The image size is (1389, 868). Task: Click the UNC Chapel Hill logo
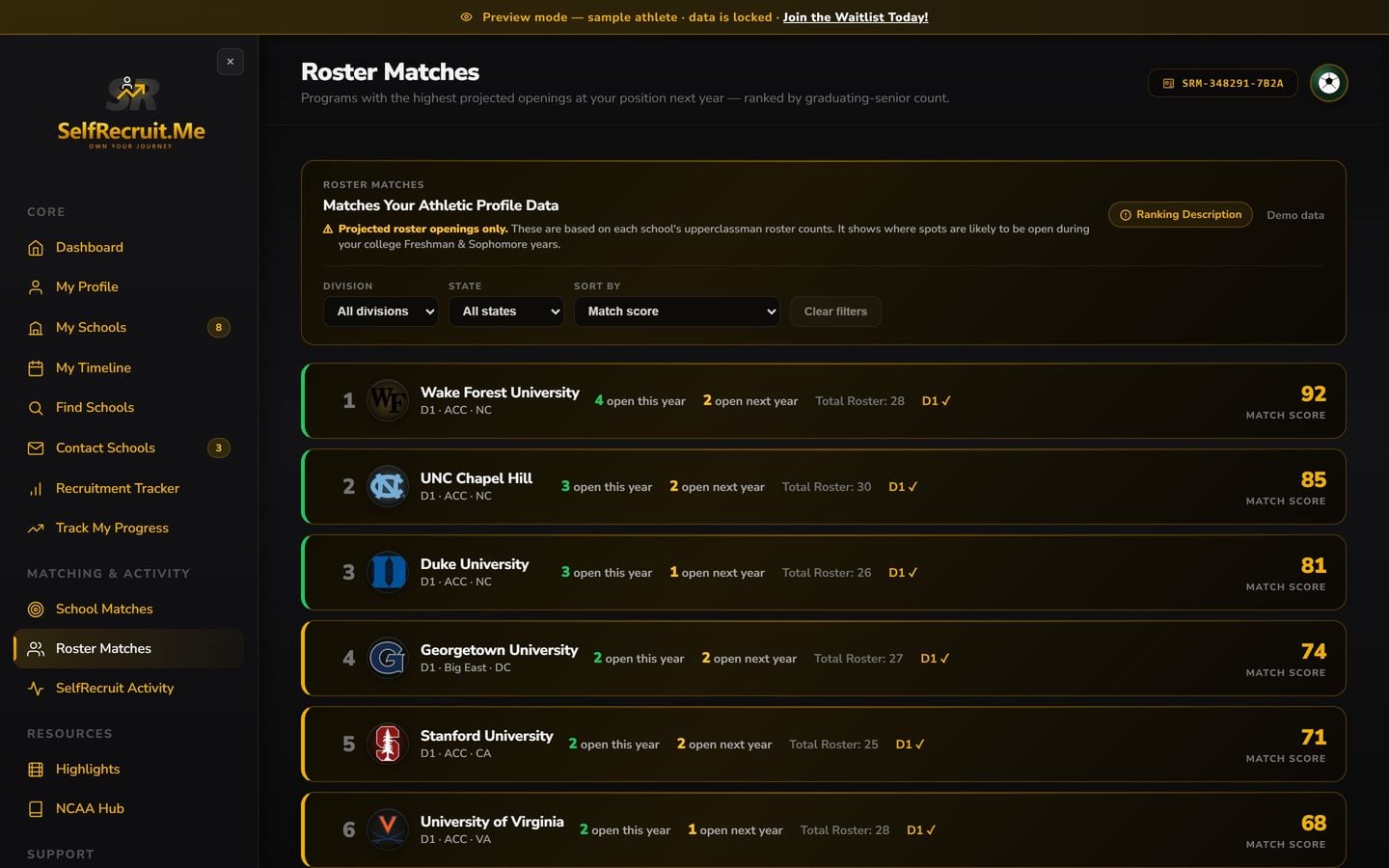[388, 486]
